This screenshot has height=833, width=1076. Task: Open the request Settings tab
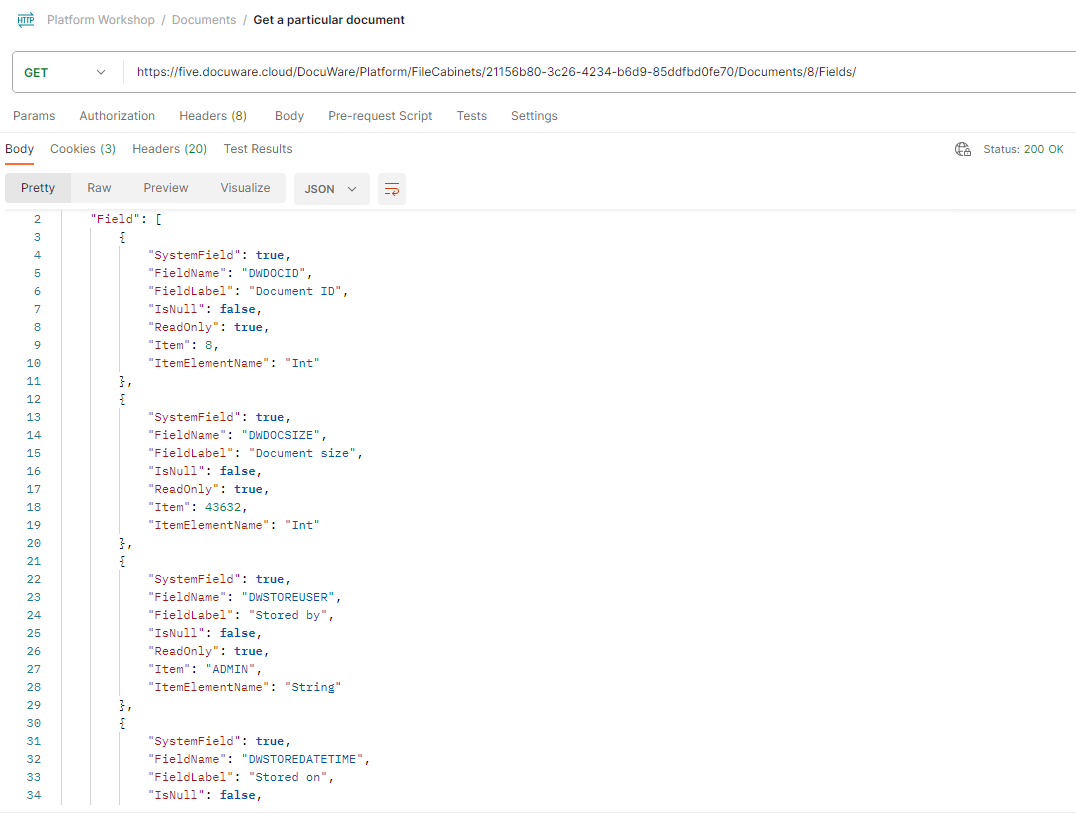pos(534,116)
